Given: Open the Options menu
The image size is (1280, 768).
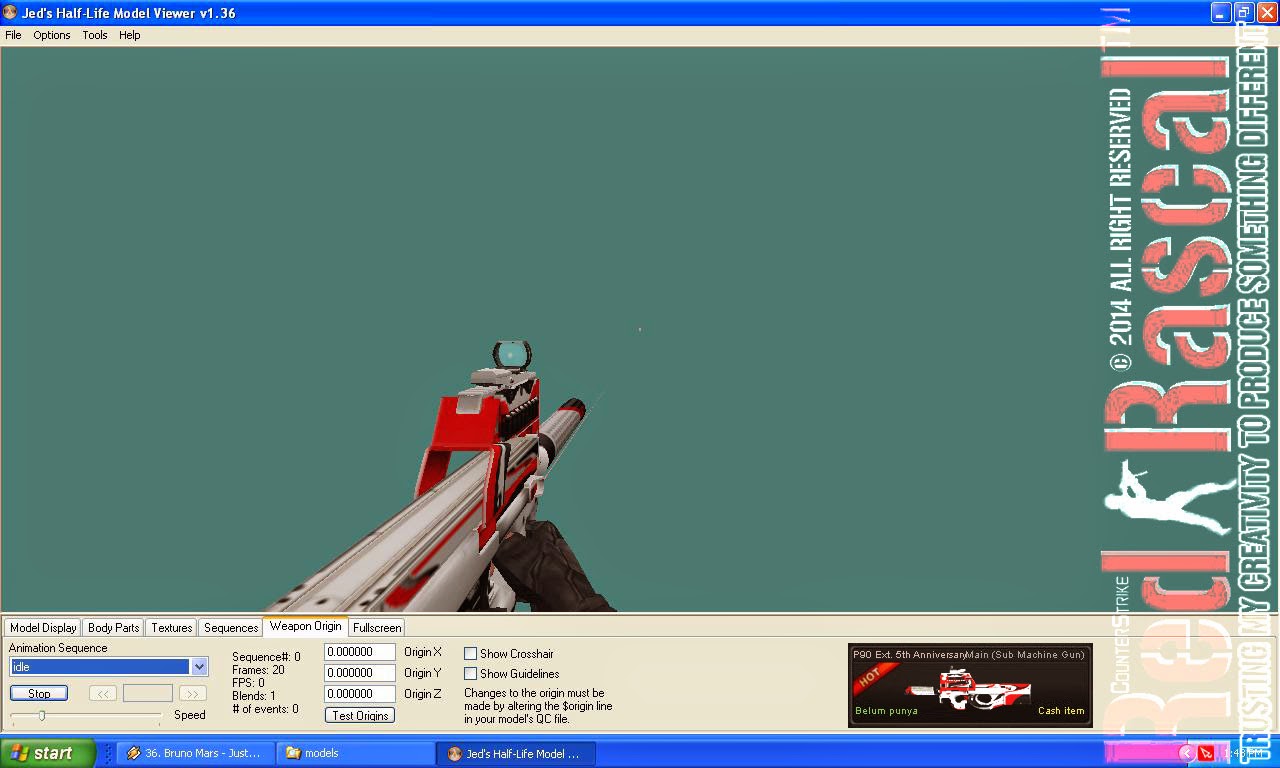Looking at the screenshot, I should pyautogui.click(x=52, y=35).
